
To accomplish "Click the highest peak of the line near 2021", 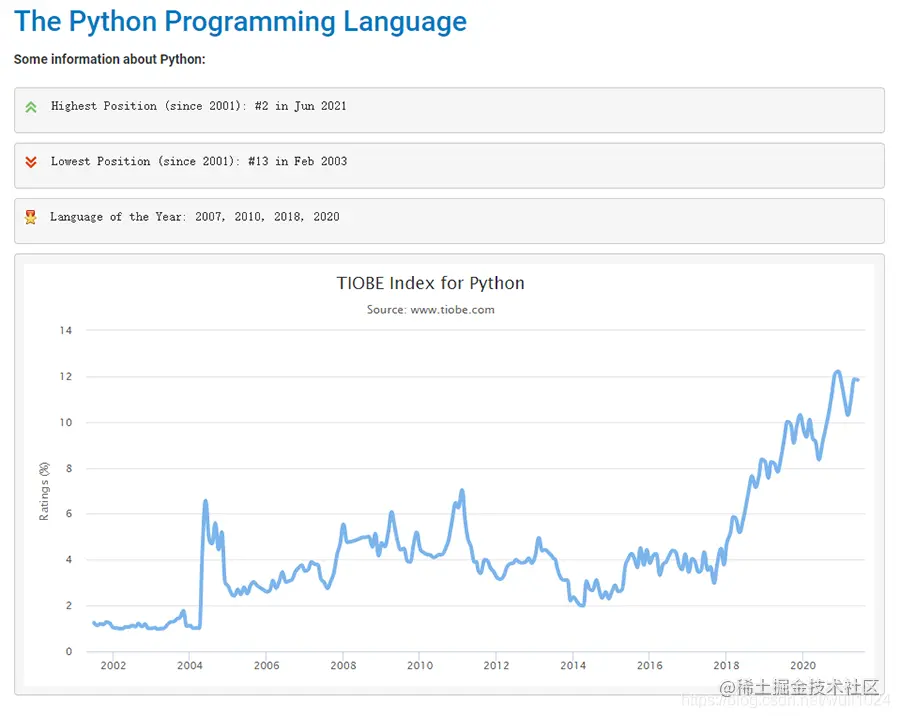I will 837,372.
